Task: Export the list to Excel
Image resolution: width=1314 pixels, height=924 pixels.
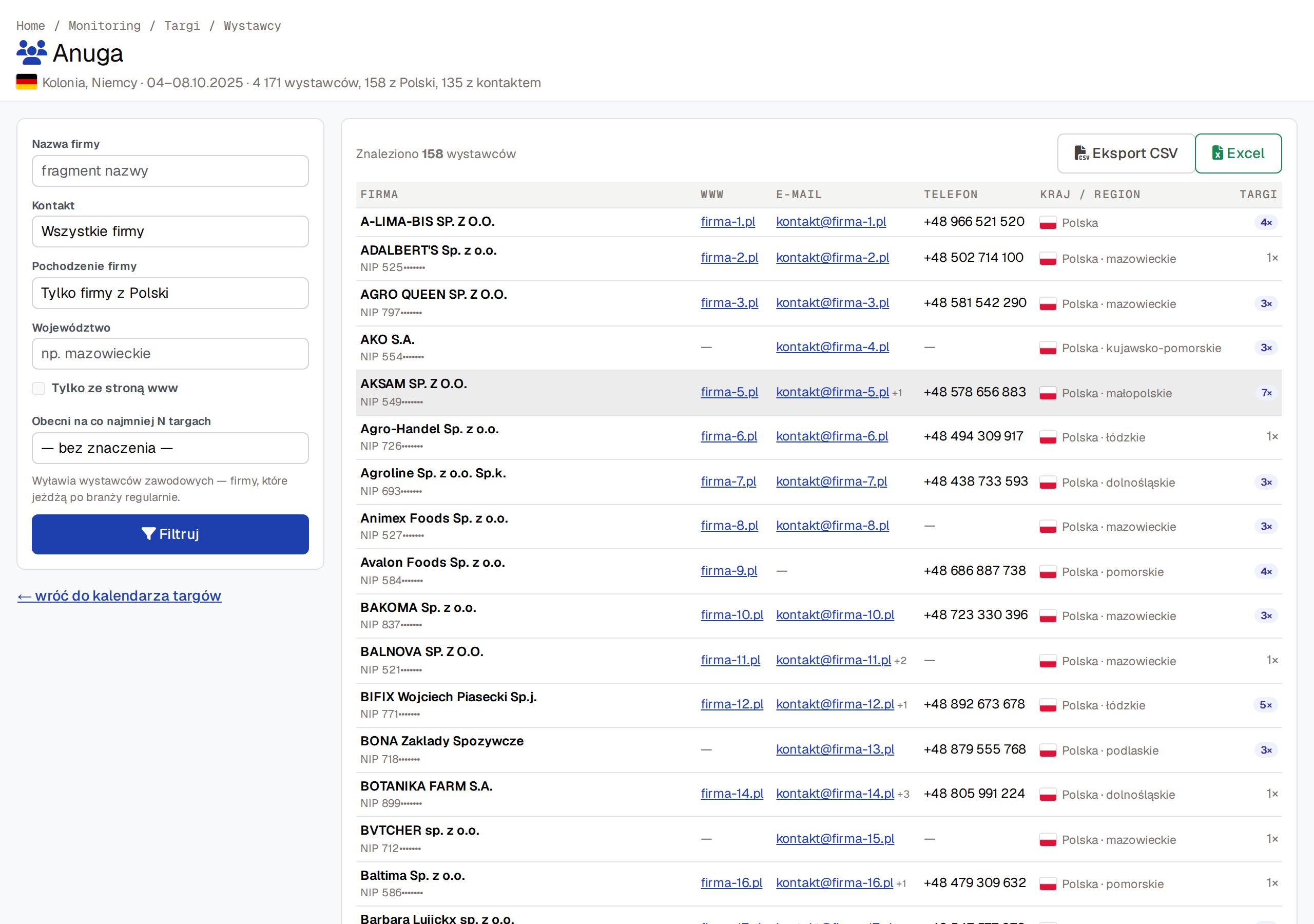Action: pos(1238,153)
